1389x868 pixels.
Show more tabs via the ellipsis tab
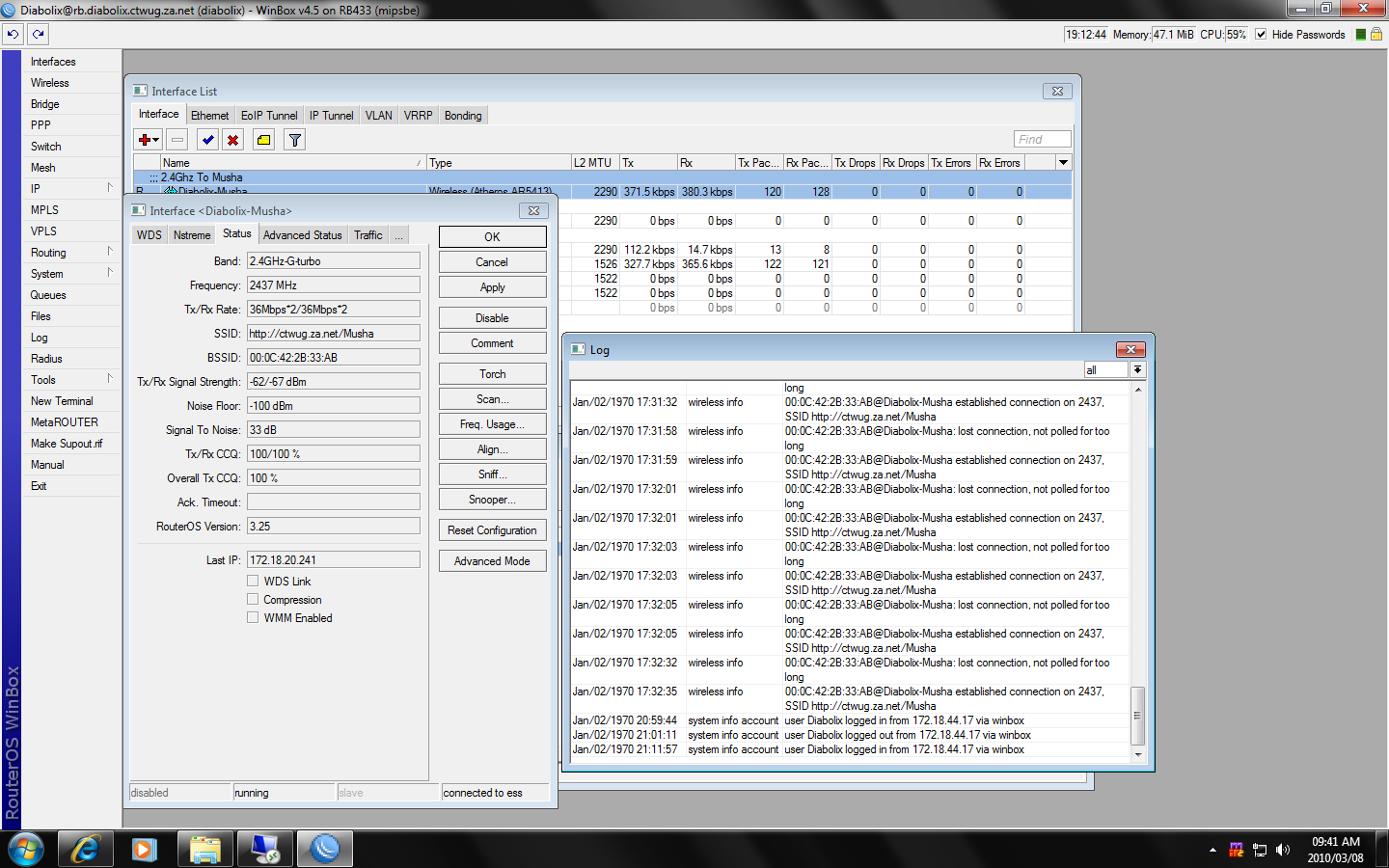[398, 235]
